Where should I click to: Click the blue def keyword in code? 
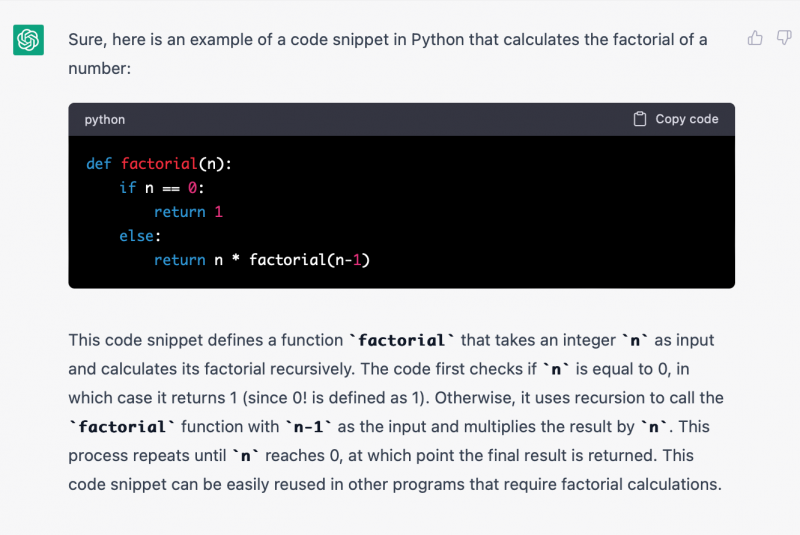click(99, 164)
